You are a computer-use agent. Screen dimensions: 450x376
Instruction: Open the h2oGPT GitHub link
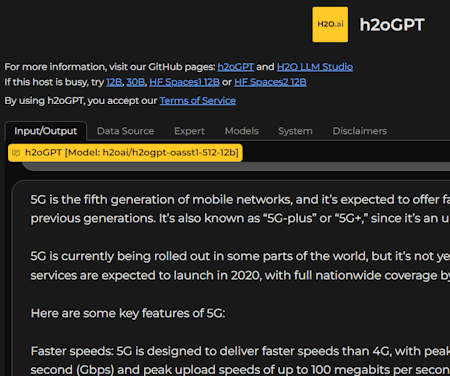[x=235, y=67]
